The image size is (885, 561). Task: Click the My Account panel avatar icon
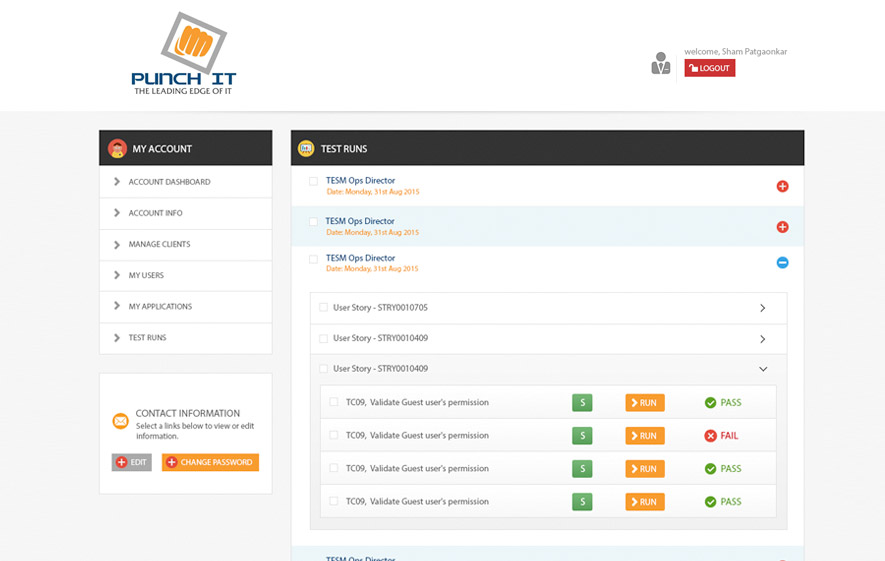tap(117, 149)
